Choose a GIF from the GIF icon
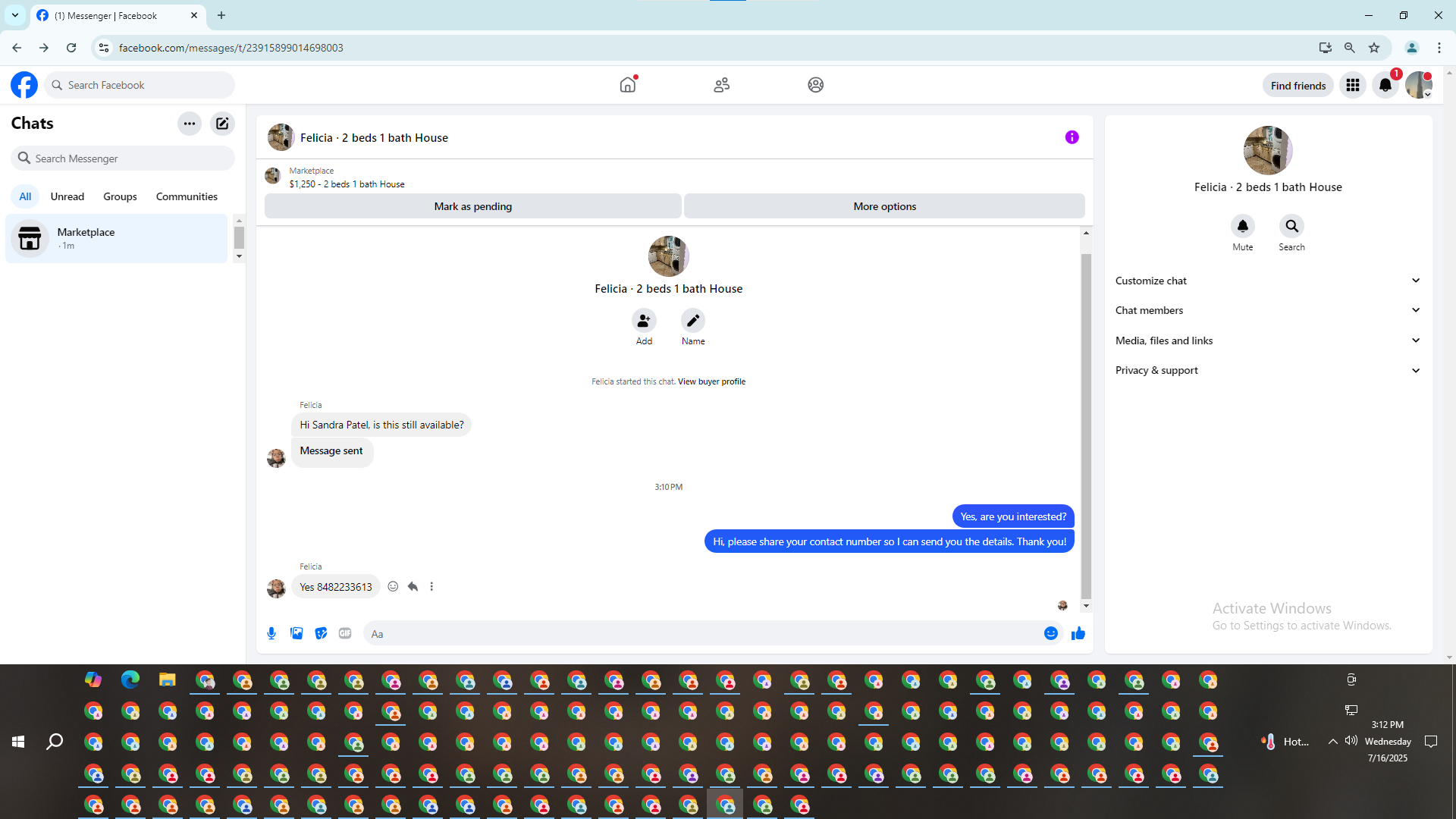1456x819 pixels. pyautogui.click(x=345, y=633)
